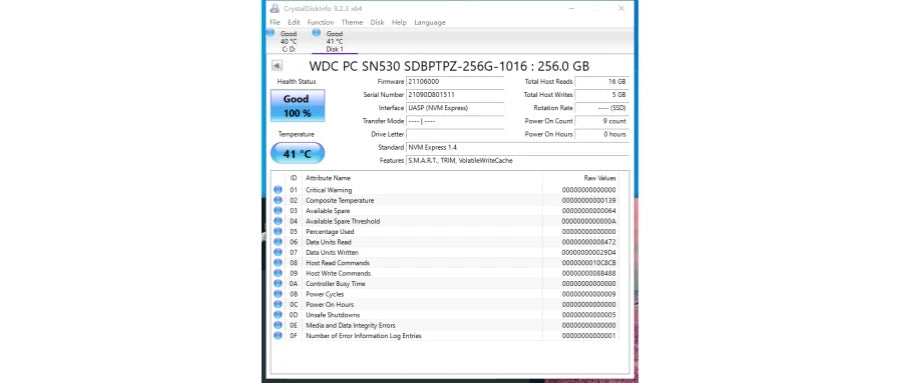The height and width of the screenshot is (383, 900).
Task: Click the status icon for Host Write Commands
Action: [x=278, y=273]
